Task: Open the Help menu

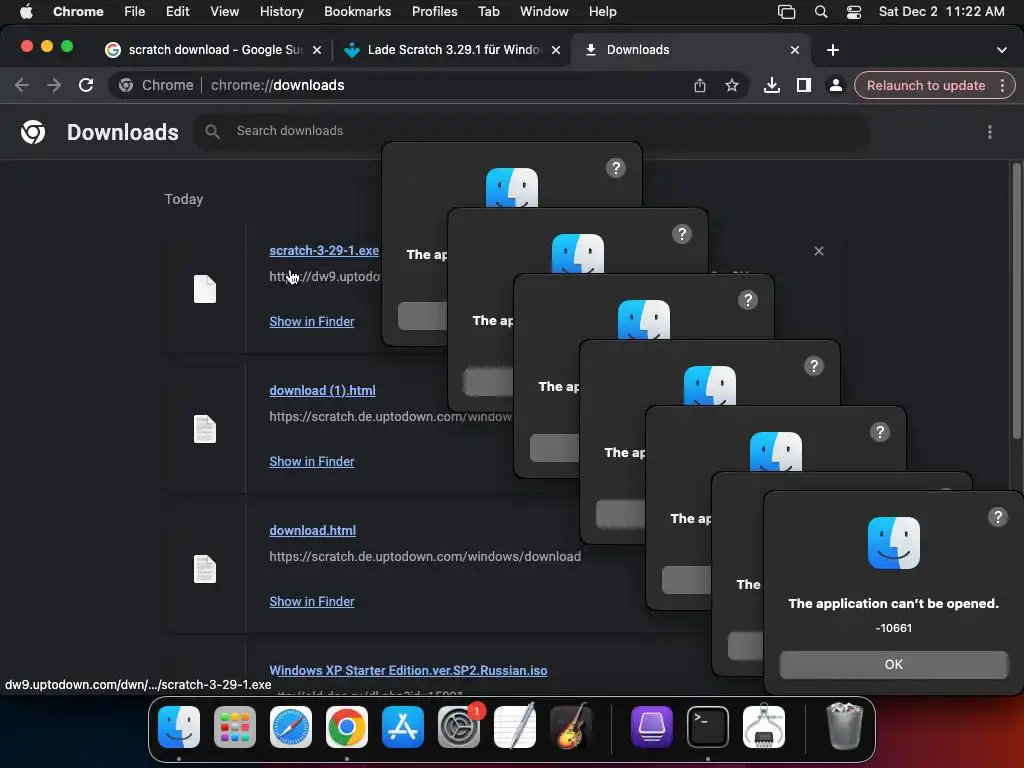Action: click(602, 12)
